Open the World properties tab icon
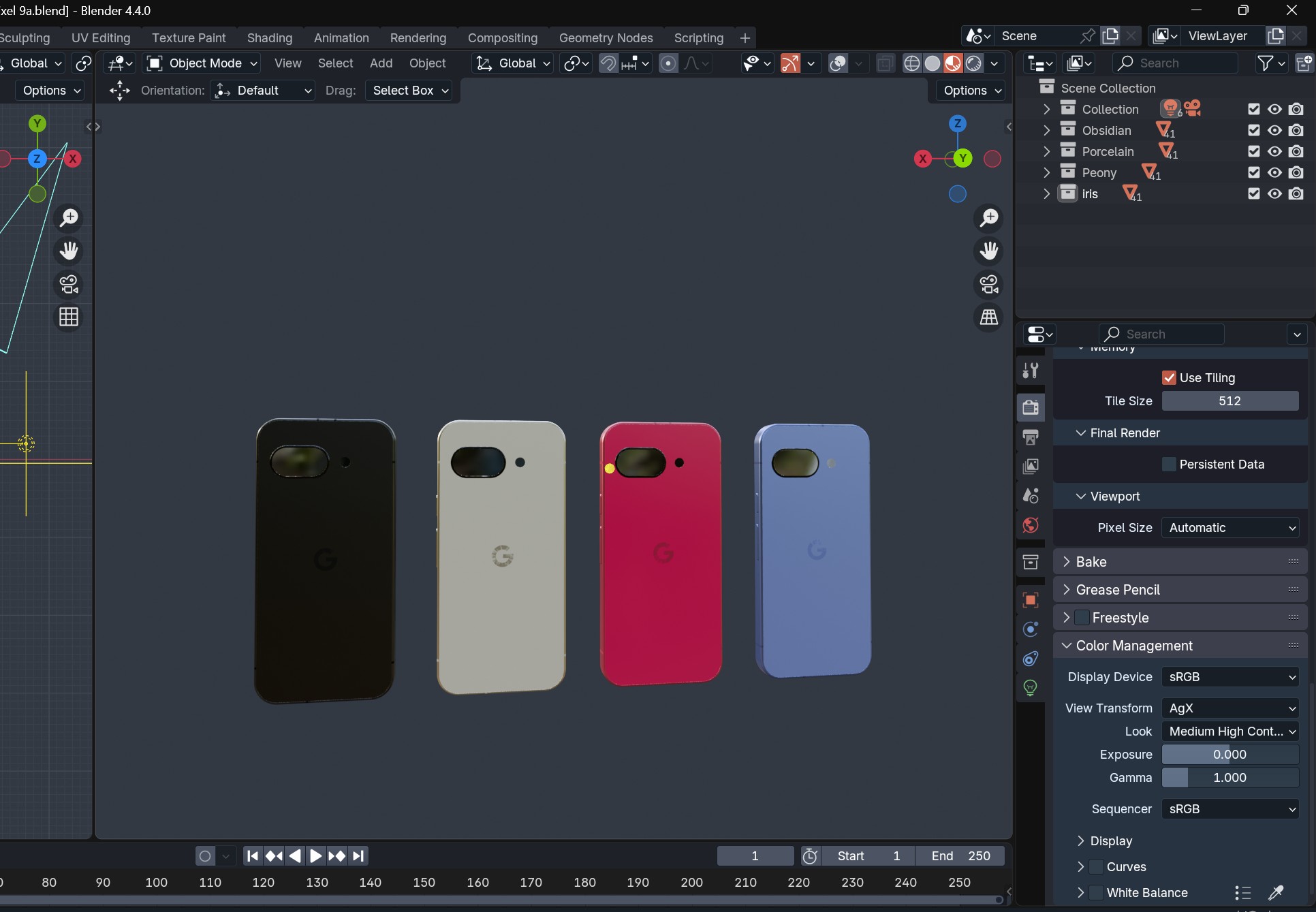 click(1031, 525)
